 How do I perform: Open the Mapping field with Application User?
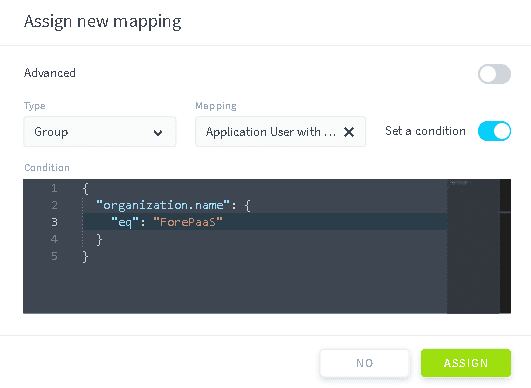(280, 132)
